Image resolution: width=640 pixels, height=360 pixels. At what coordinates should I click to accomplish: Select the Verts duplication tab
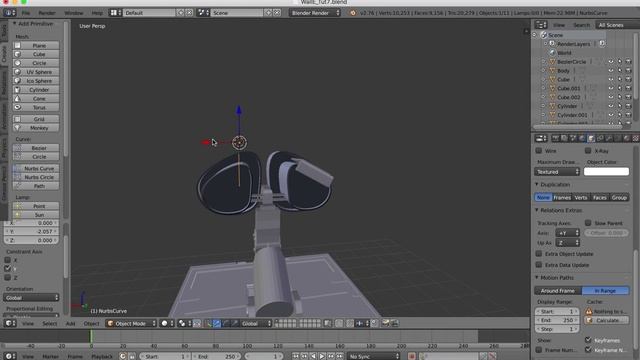[x=581, y=197]
